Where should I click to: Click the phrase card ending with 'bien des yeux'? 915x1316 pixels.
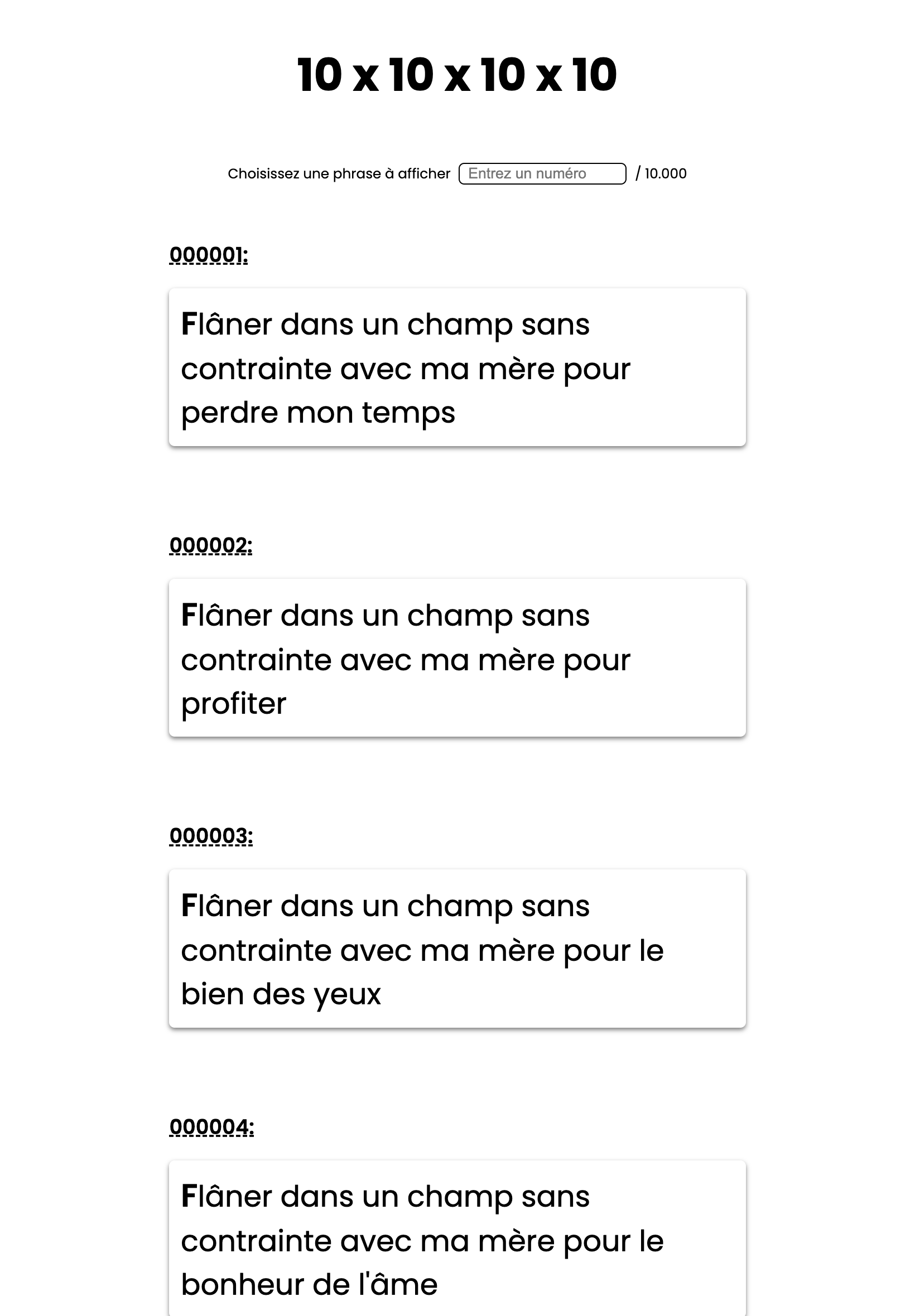click(x=457, y=948)
